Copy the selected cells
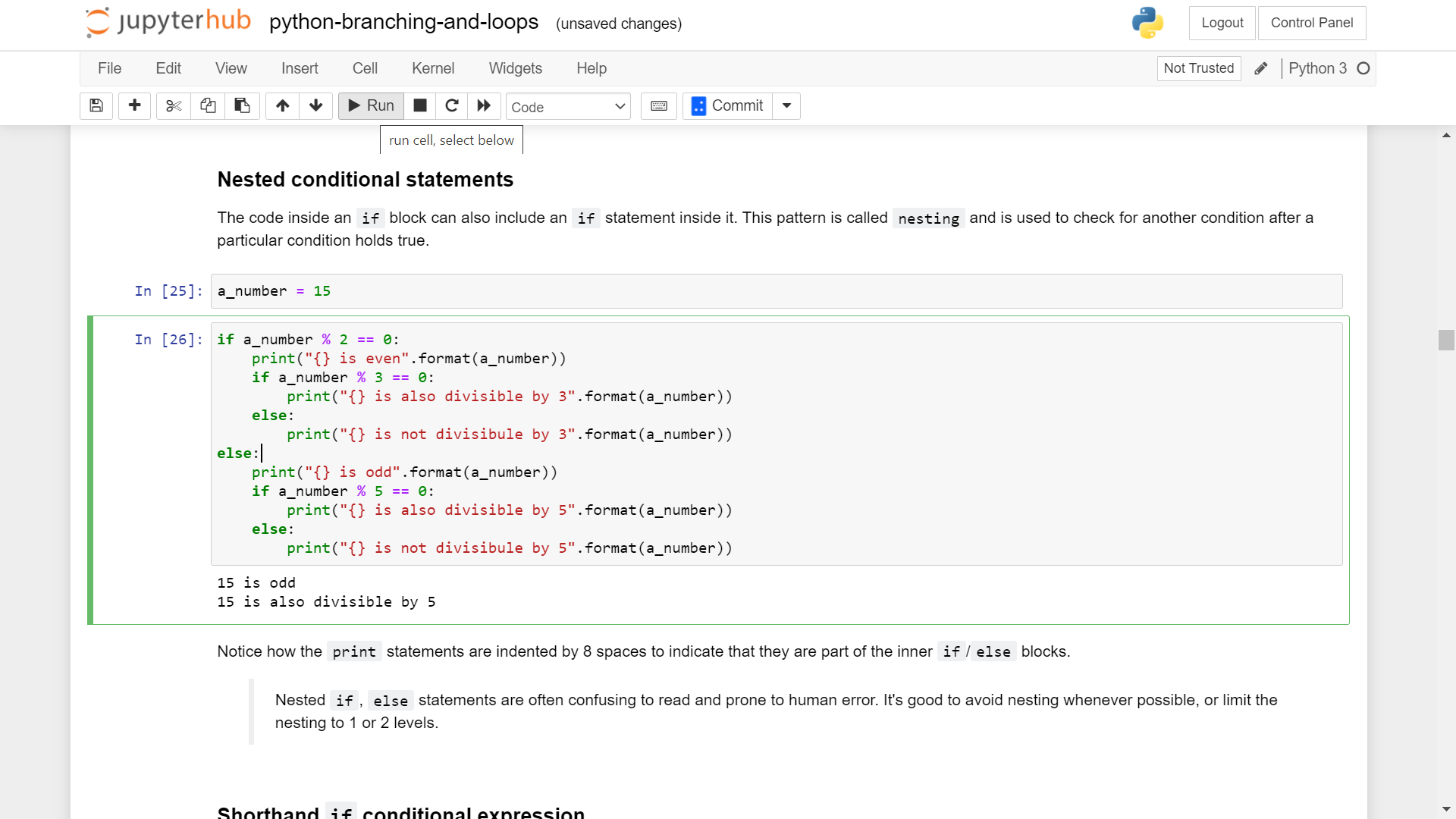Viewport: 1456px width, 819px height. tap(208, 106)
